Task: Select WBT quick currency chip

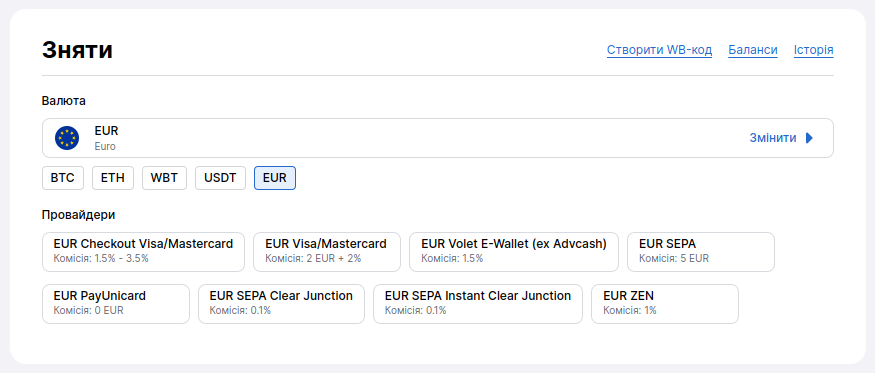Action: click(x=164, y=178)
